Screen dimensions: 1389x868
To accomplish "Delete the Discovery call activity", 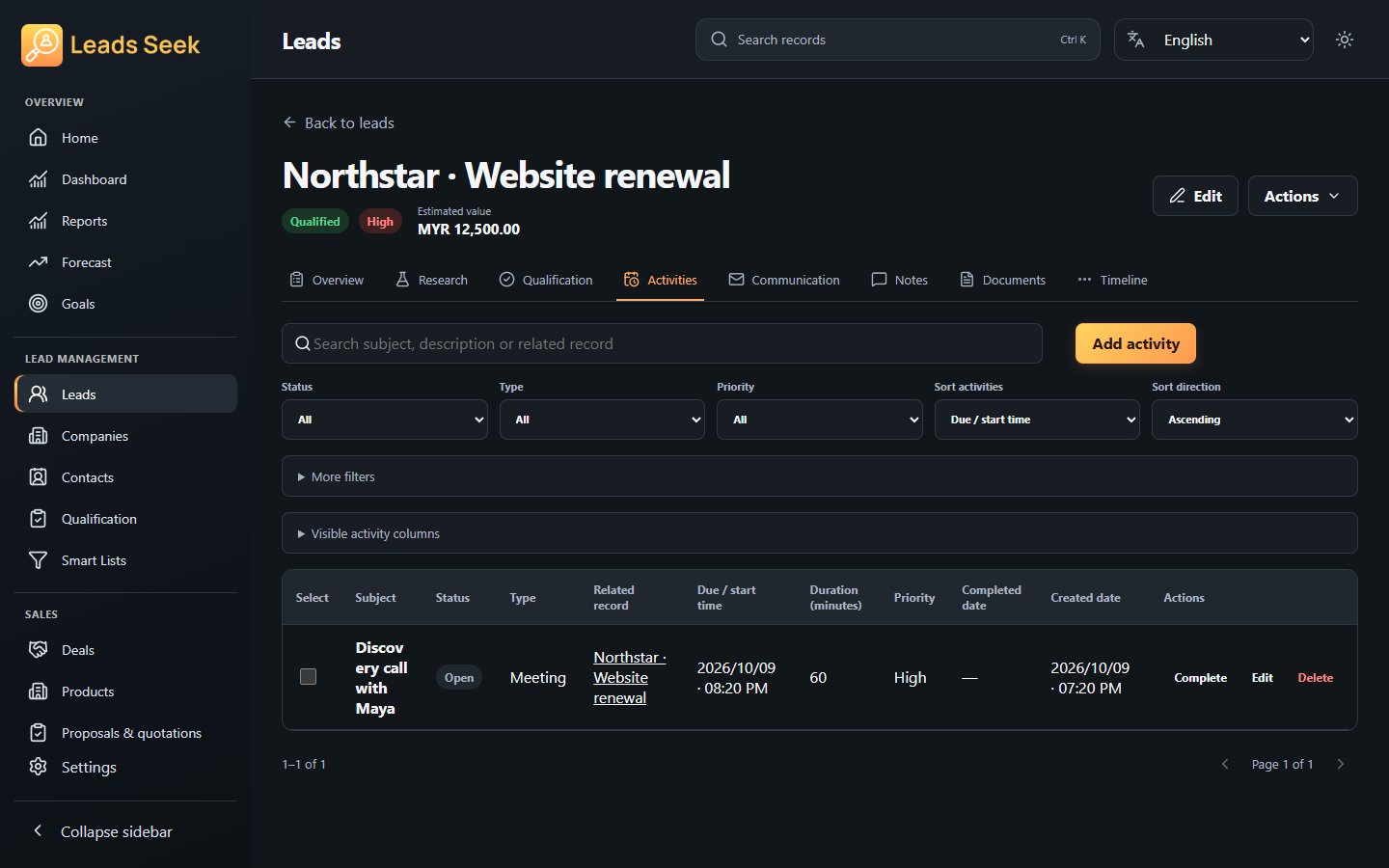I will pos(1316,678).
